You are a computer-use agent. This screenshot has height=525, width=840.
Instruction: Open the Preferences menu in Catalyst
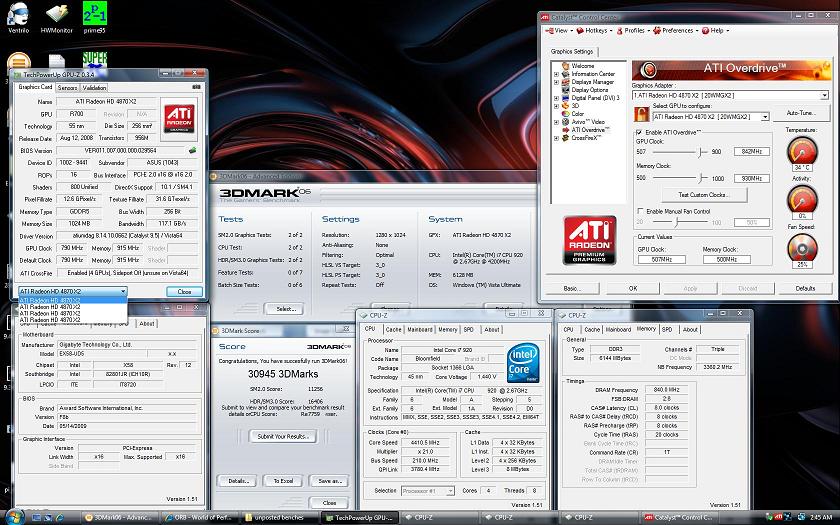click(x=676, y=31)
